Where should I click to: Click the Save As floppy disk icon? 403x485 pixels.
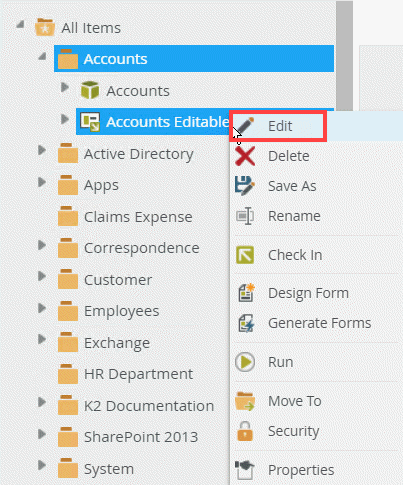tap(245, 186)
